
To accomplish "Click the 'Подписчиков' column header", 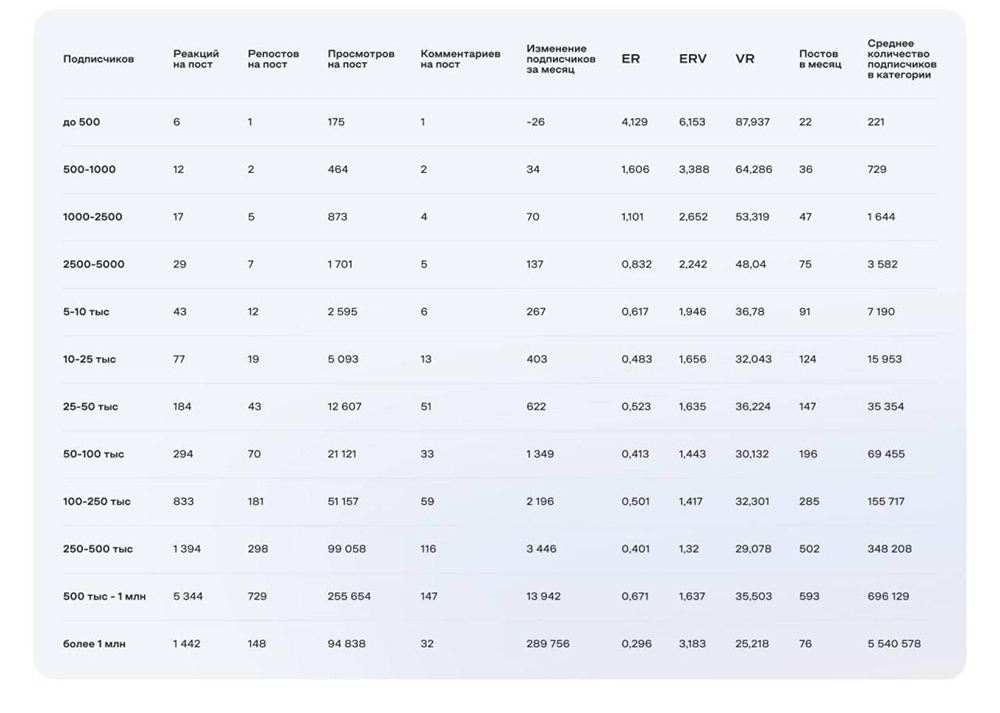I will tap(98, 59).
